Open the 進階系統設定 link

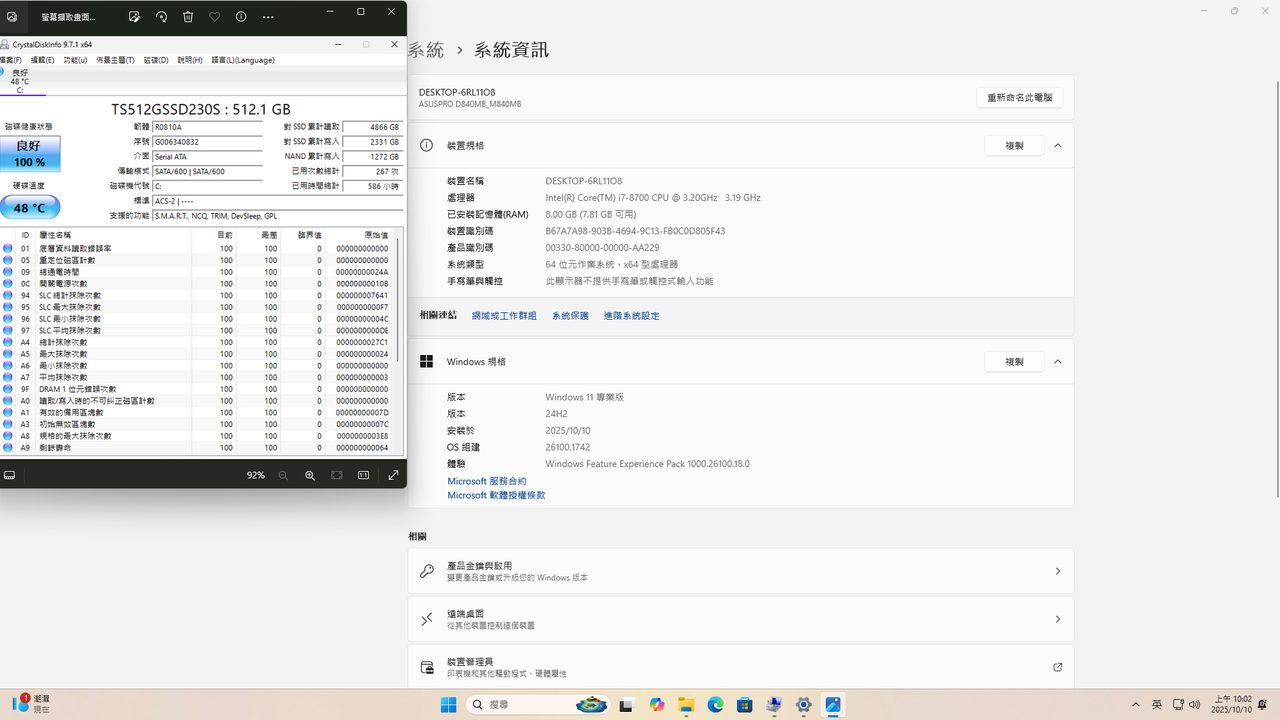(x=631, y=316)
